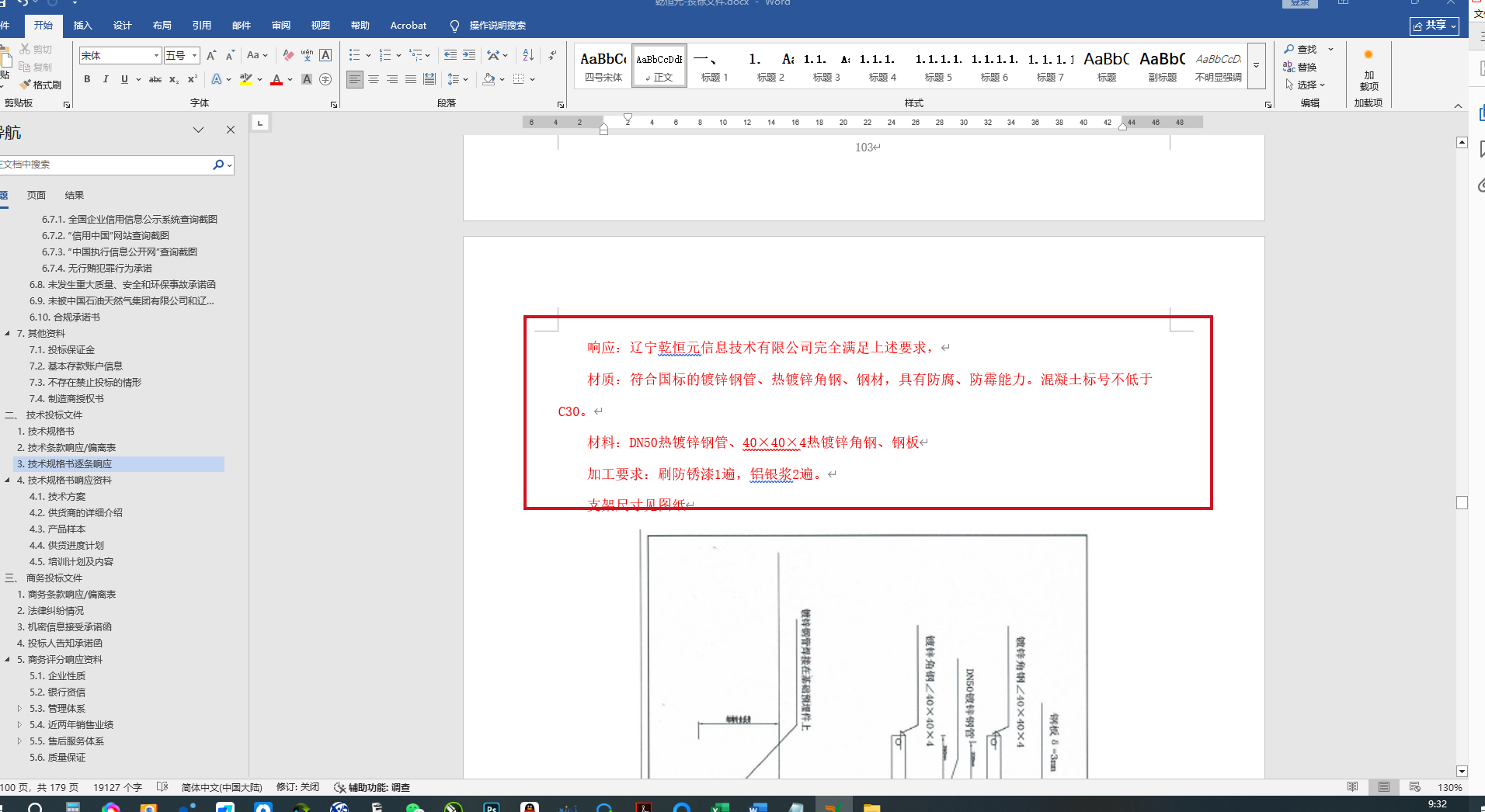Toggle bold formatting
The height and width of the screenshot is (812, 1485).
pyautogui.click(x=87, y=79)
